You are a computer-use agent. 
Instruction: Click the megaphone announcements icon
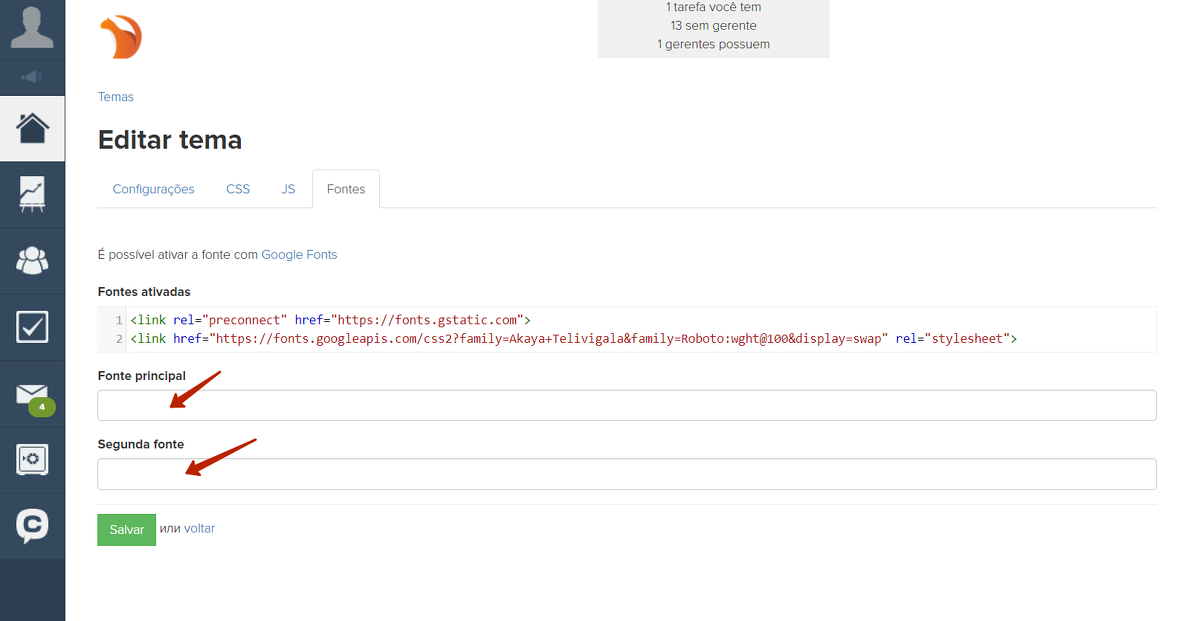point(32,77)
